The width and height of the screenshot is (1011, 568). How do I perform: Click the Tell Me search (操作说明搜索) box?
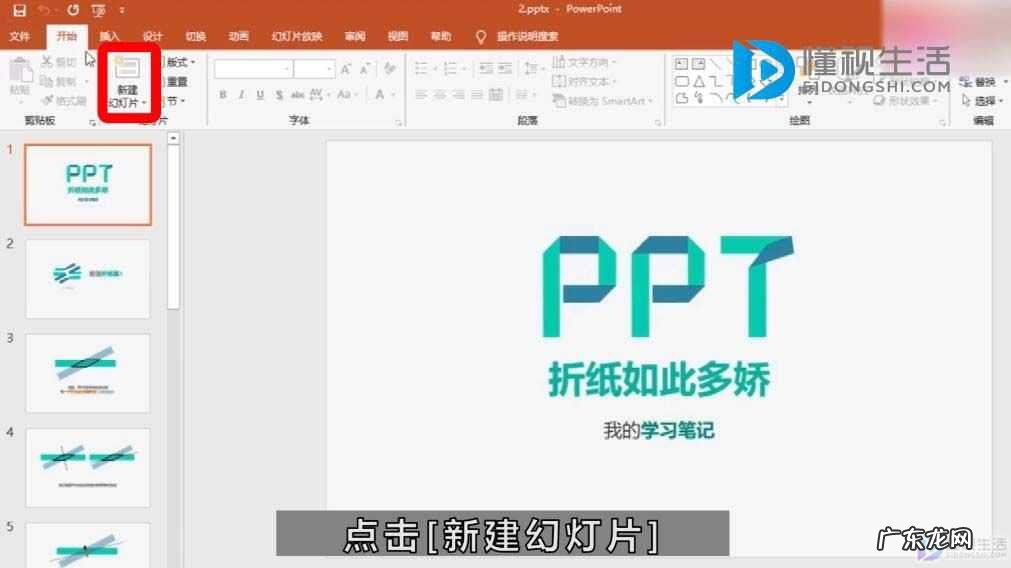518,37
